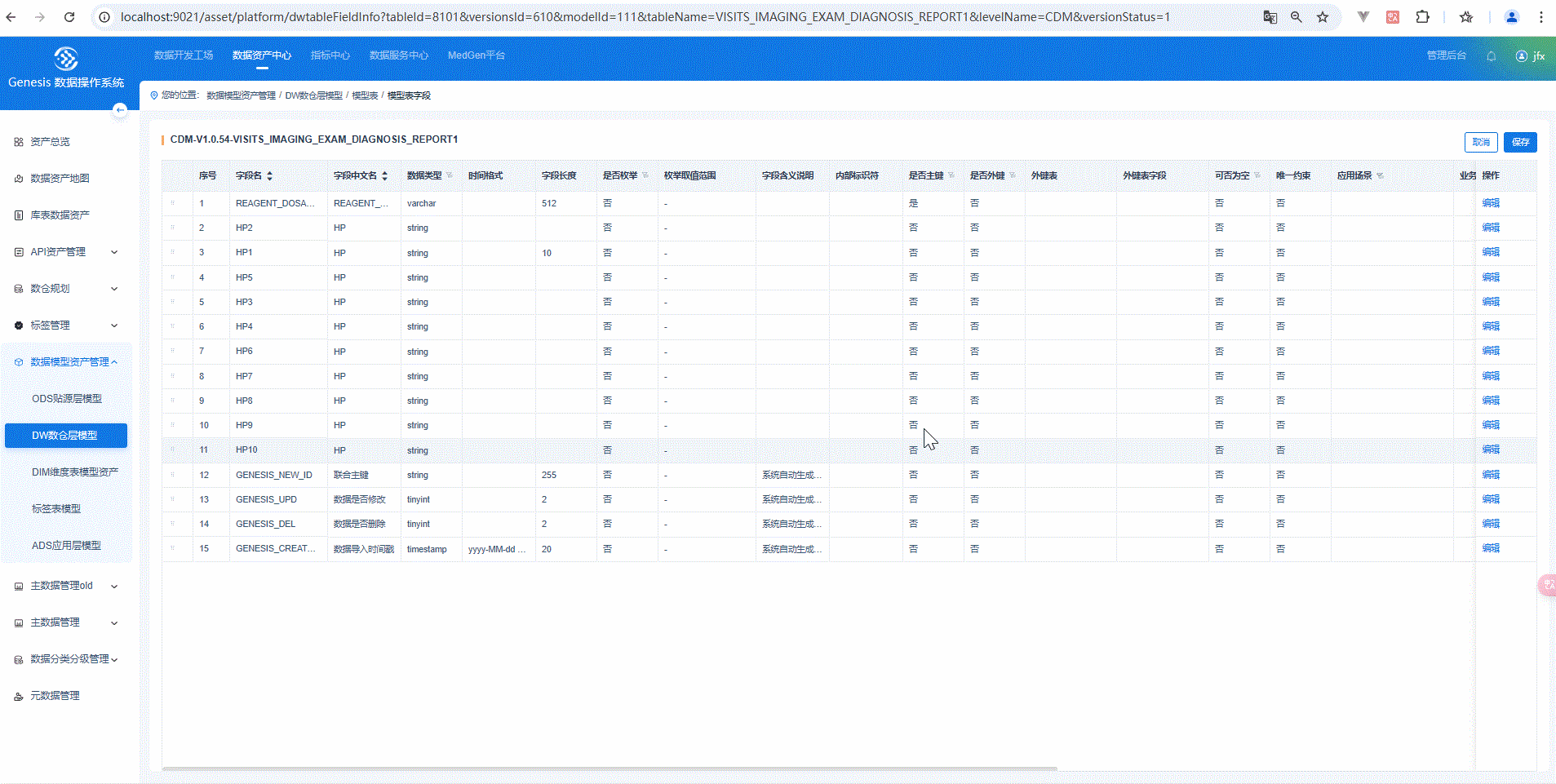Edit the GENESIS_CREAT row

click(x=1491, y=548)
